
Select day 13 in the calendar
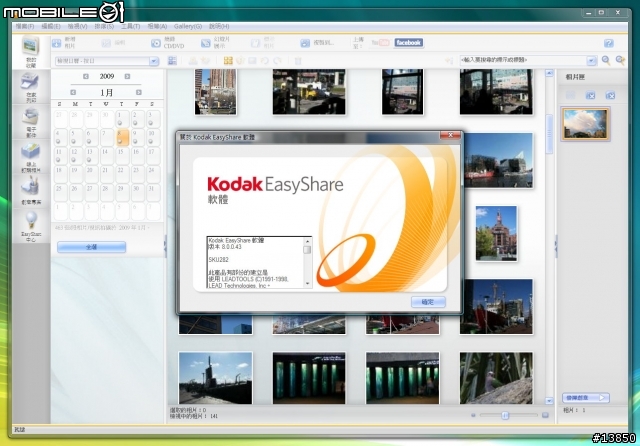(91, 155)
